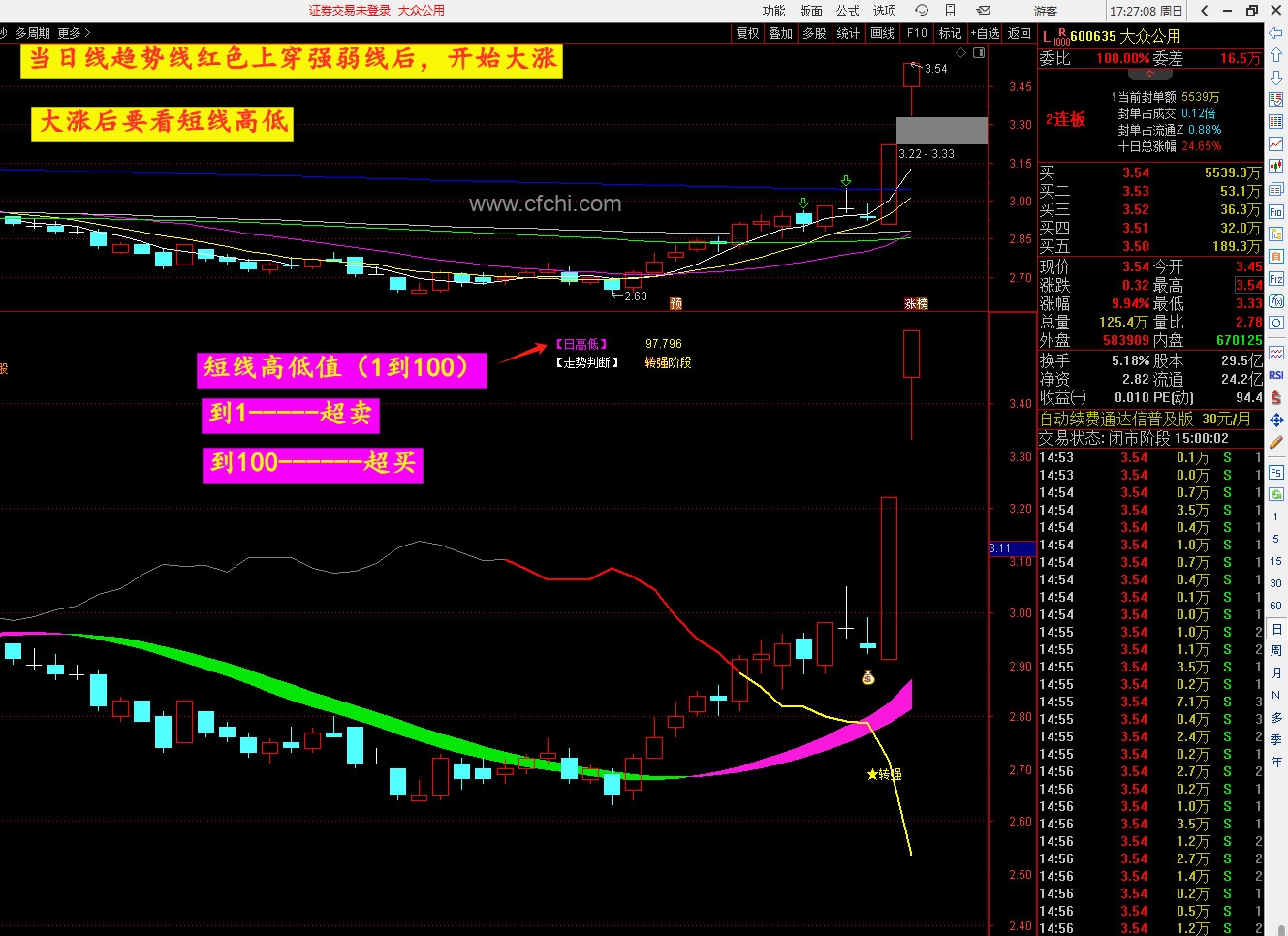
Task: Click the down arrow sidebar icon
Action: (1276, 77)
